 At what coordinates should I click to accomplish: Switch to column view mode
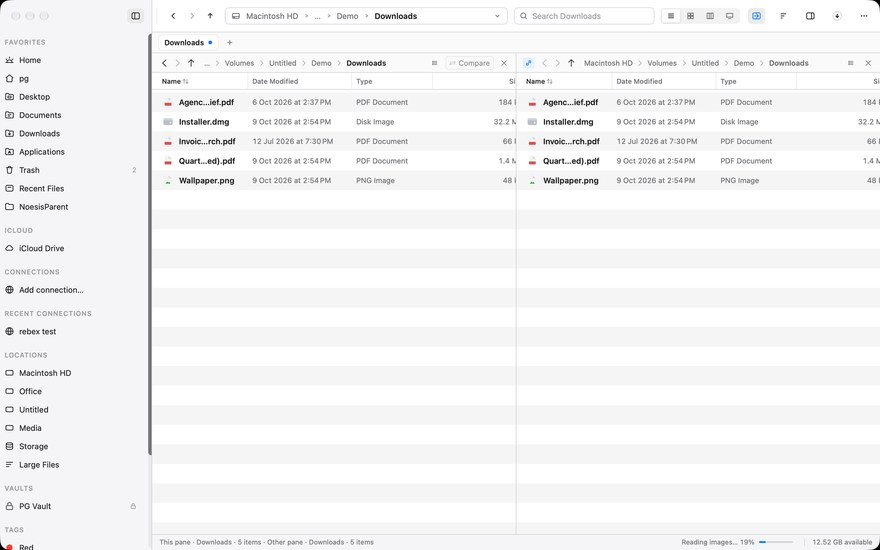coord(710,16)
